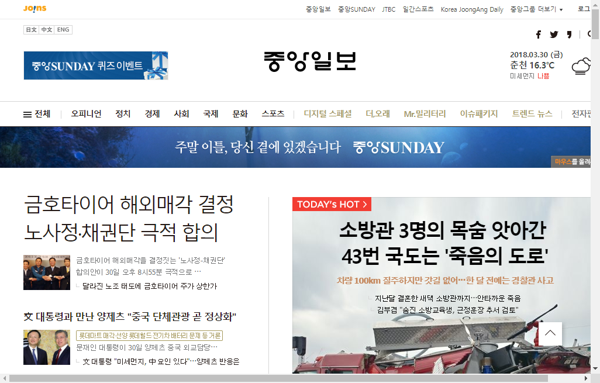This screenshot has height=383, width=600.
Task: Open the 경제 section
Action: [x=152, y=114]
